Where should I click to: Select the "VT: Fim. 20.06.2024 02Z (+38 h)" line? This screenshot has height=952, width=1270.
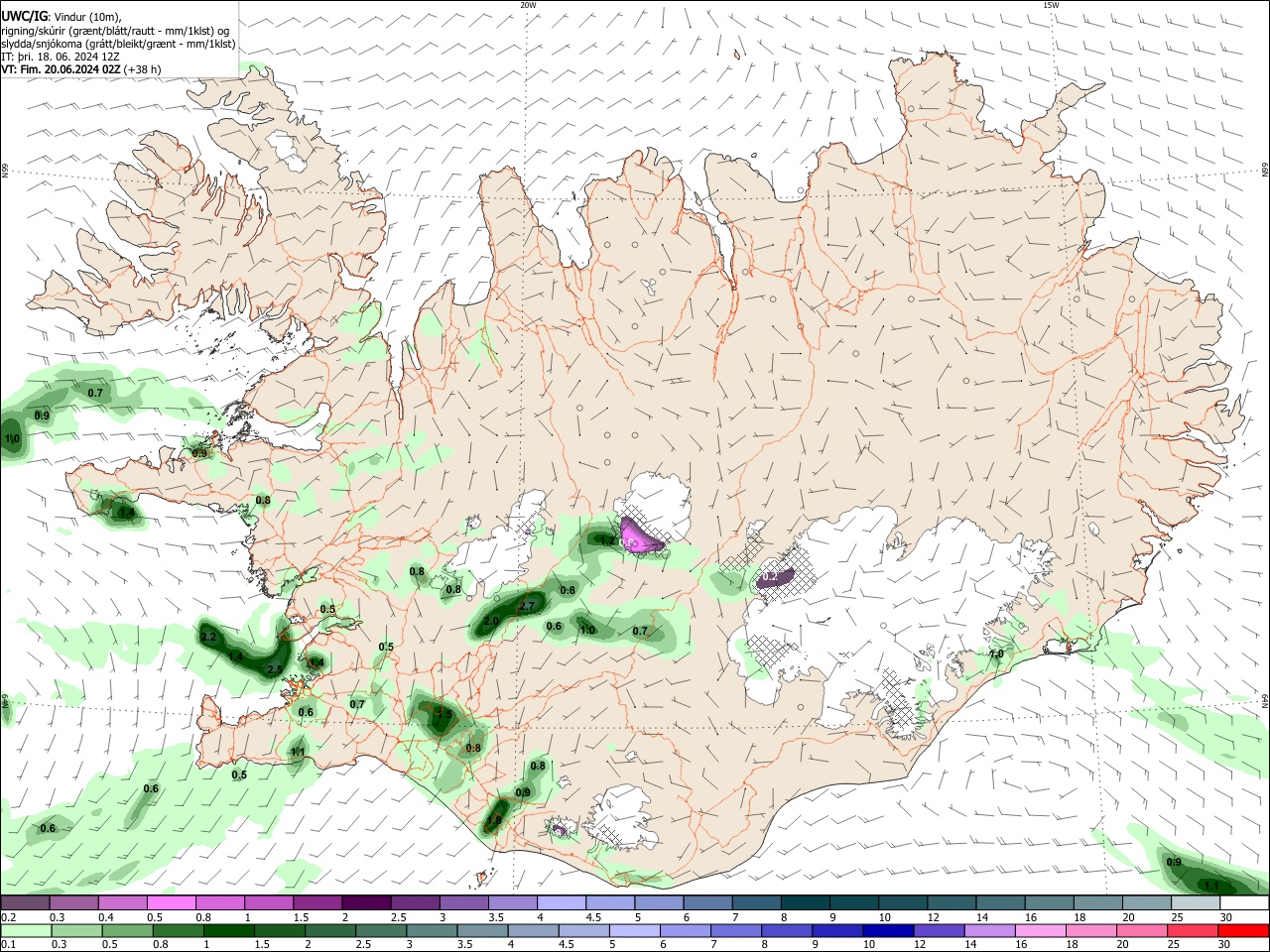click(81, 69)
